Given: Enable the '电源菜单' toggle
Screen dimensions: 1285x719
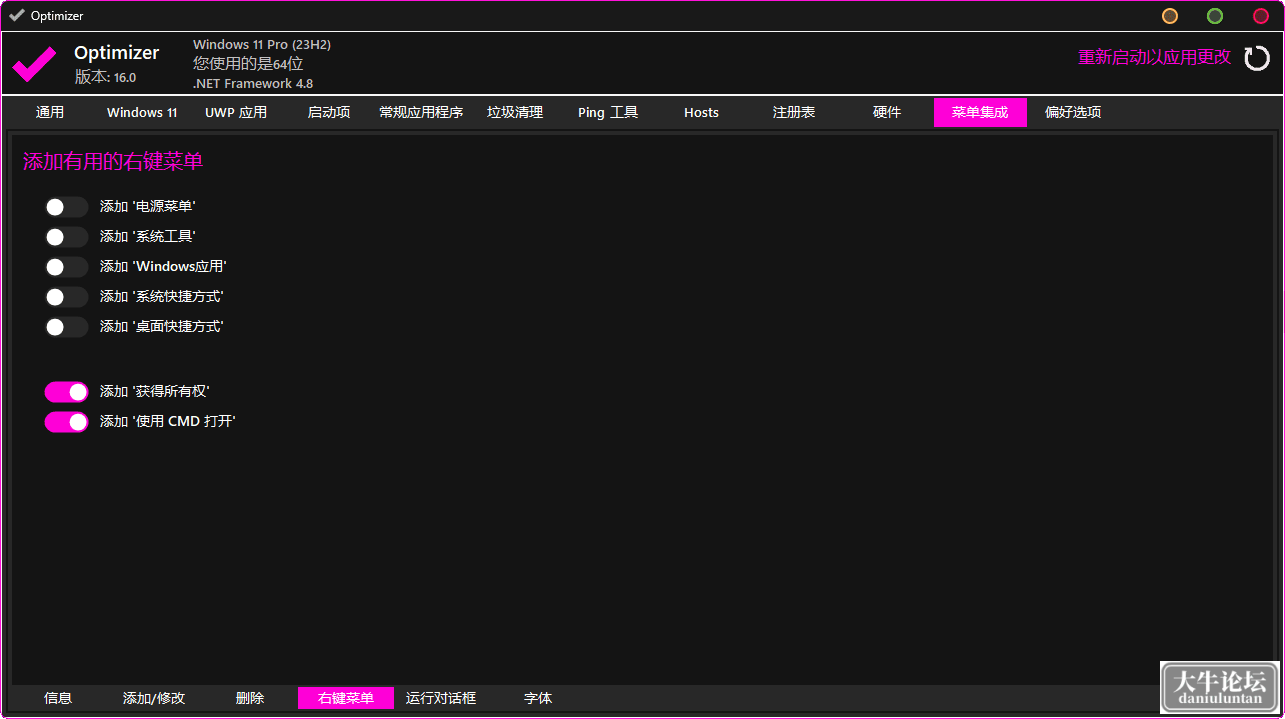Looking at the screenshot, I should coord(66,207).
